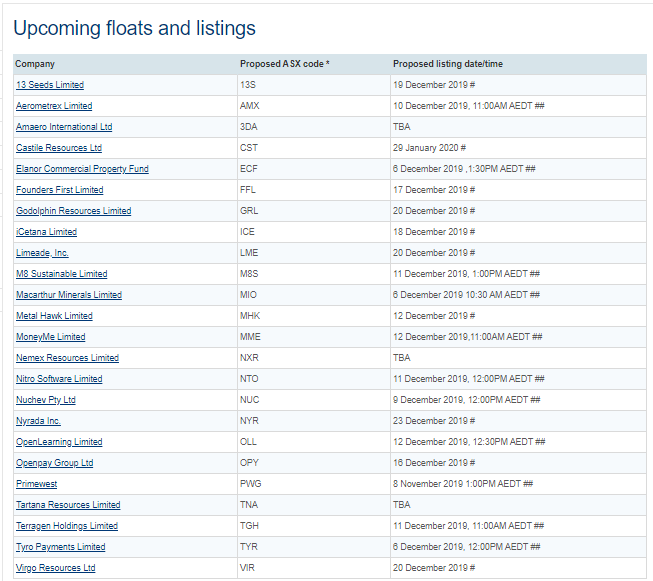The height and width of the screenshot is (581, 653).
Task: Click Nitro Software Limited link
Action: click(x=59, y=379)
